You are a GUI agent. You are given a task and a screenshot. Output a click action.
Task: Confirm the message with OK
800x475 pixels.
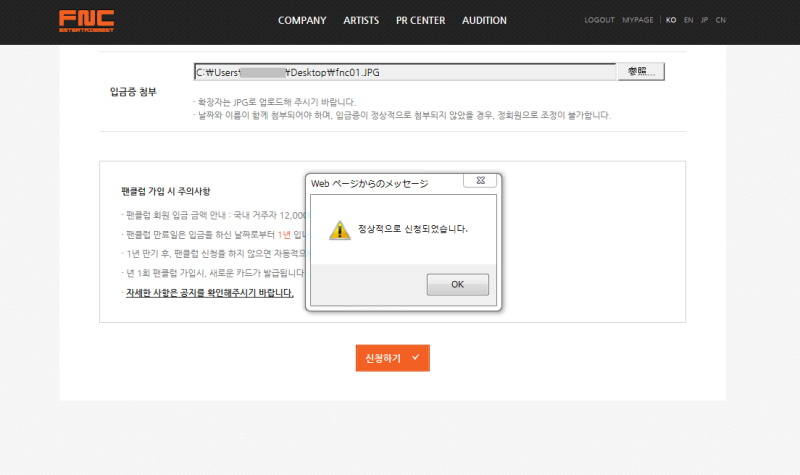[x=457, y=284]
